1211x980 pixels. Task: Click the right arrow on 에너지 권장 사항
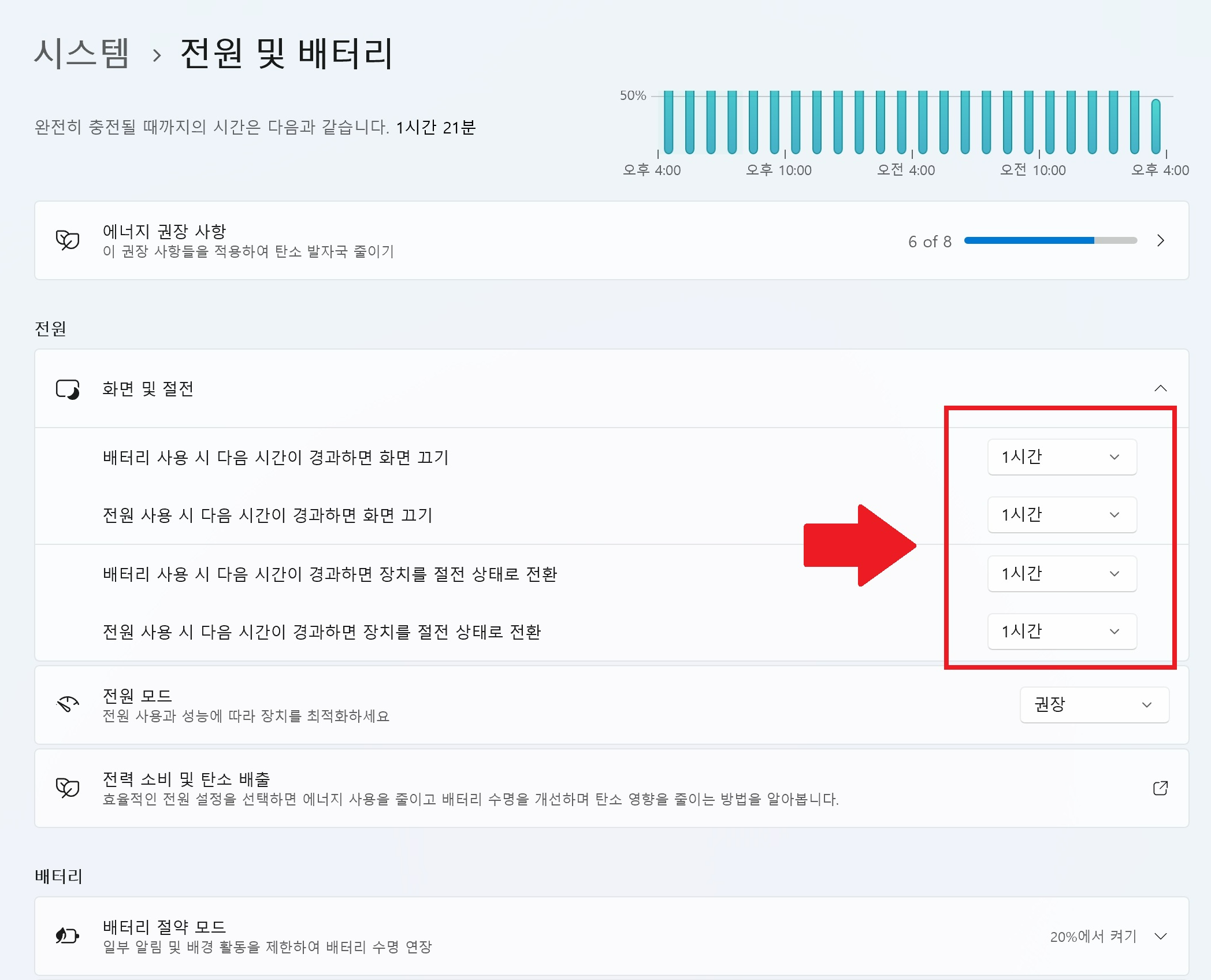pyautogui.click(x=1161, y=241)
